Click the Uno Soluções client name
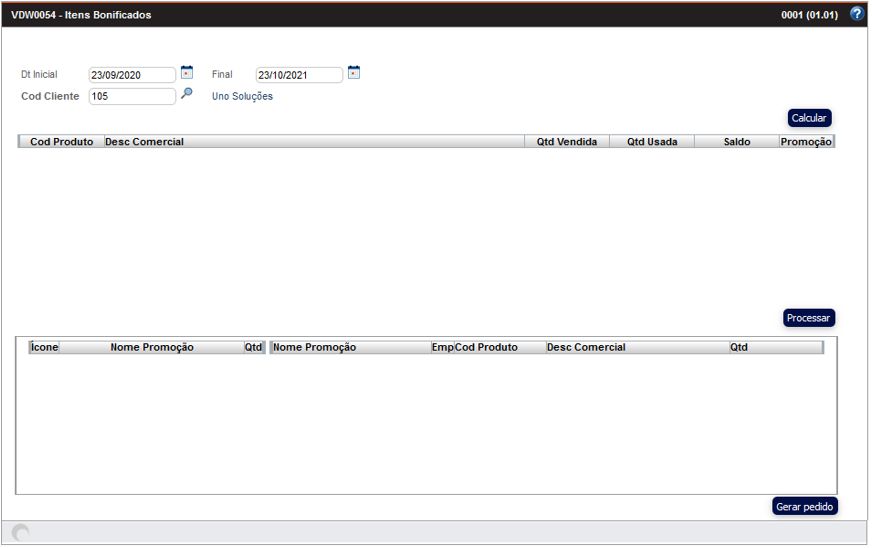The image size is (872, 548). click(x=242, y=97)
